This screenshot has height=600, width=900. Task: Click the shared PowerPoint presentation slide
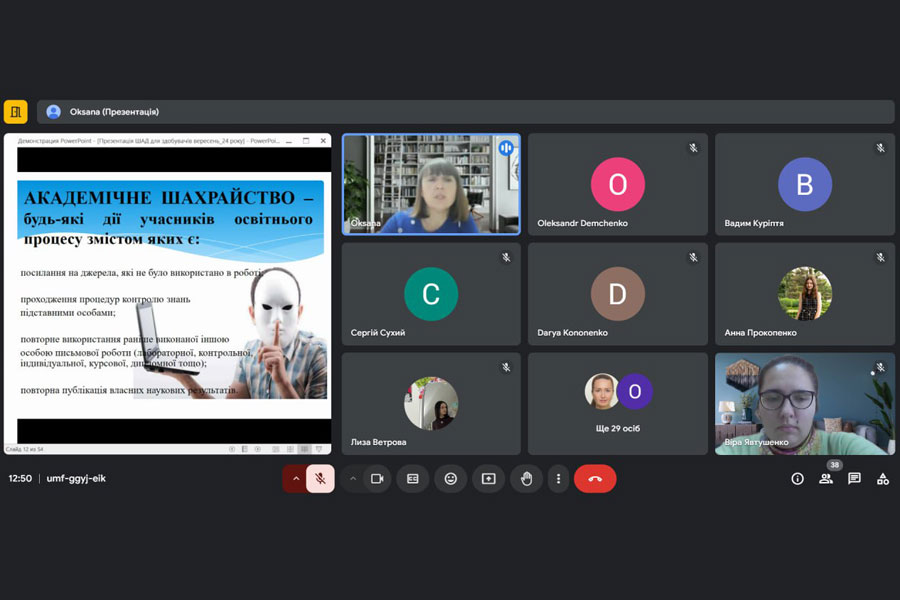pyautogui.click(x=168, y=294)
